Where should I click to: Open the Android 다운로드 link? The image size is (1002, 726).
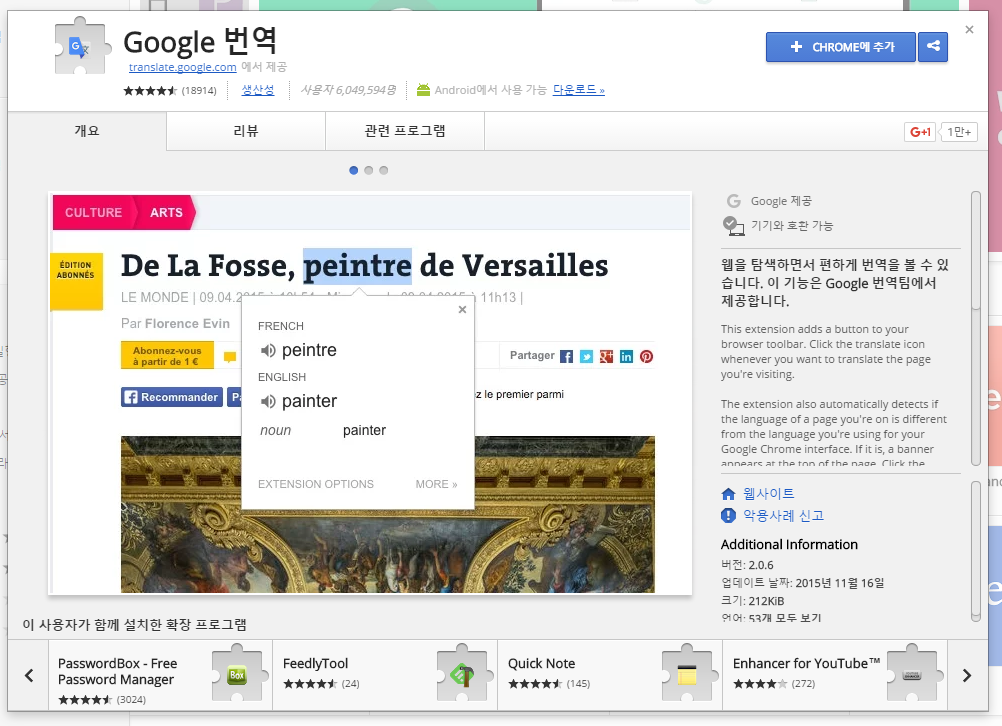[x=578, y=90]
